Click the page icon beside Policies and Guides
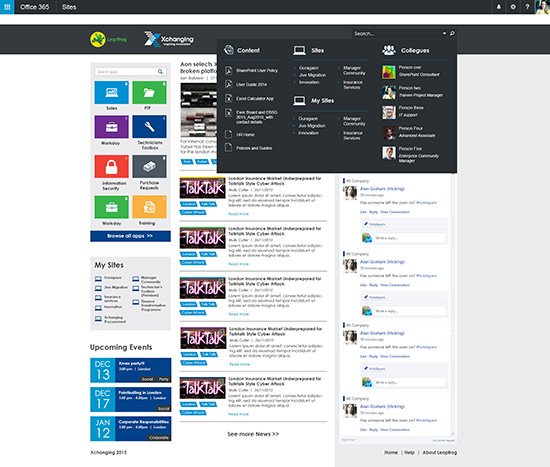This screenshot has height=467, width=550. [x=228, y=148]
